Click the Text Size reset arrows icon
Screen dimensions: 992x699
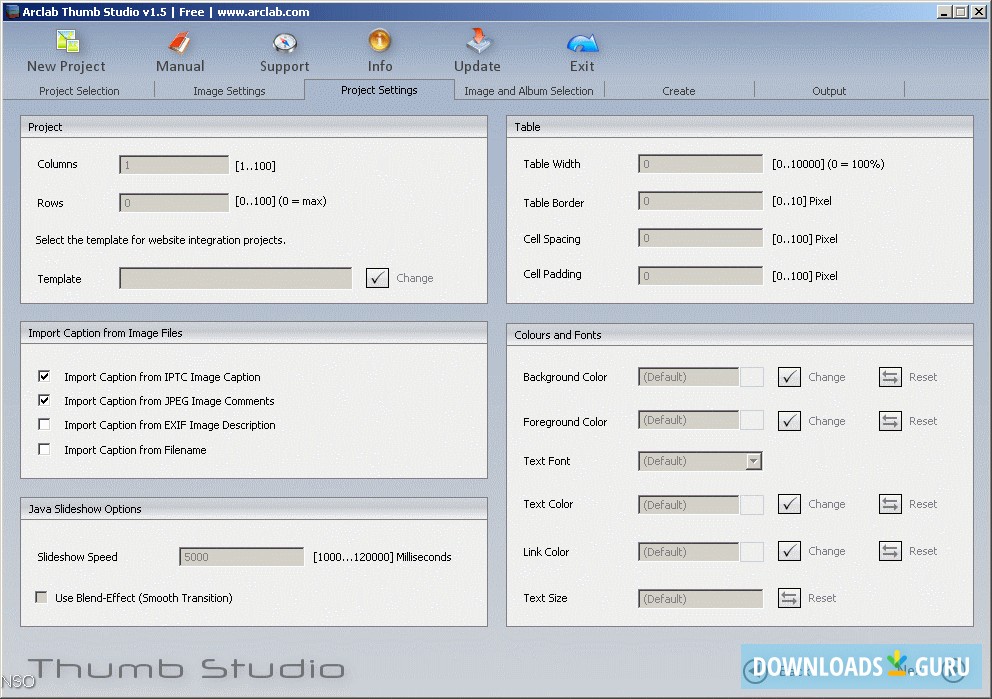(789, 598)
